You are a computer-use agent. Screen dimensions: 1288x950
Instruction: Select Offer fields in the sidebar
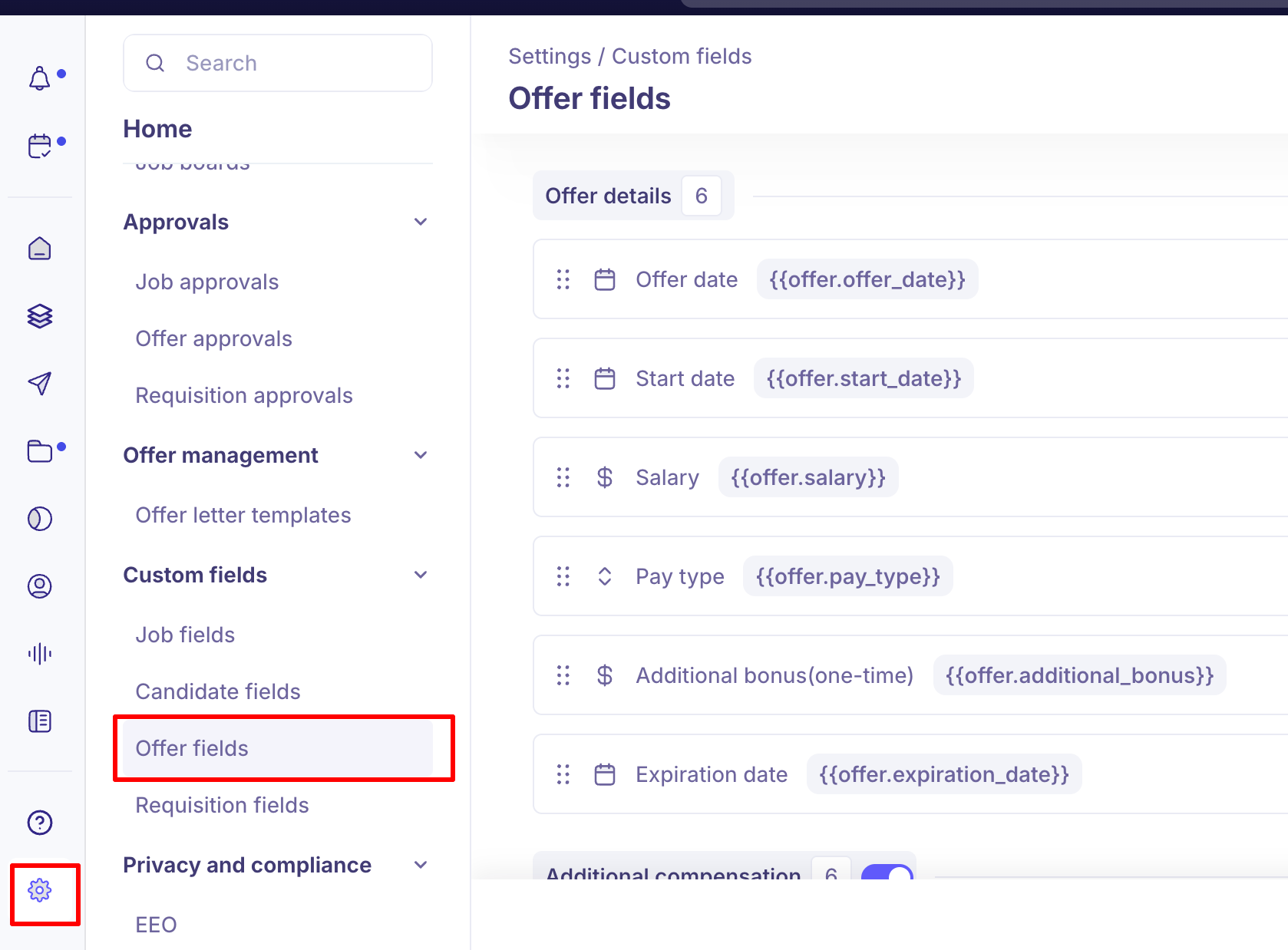192,748
